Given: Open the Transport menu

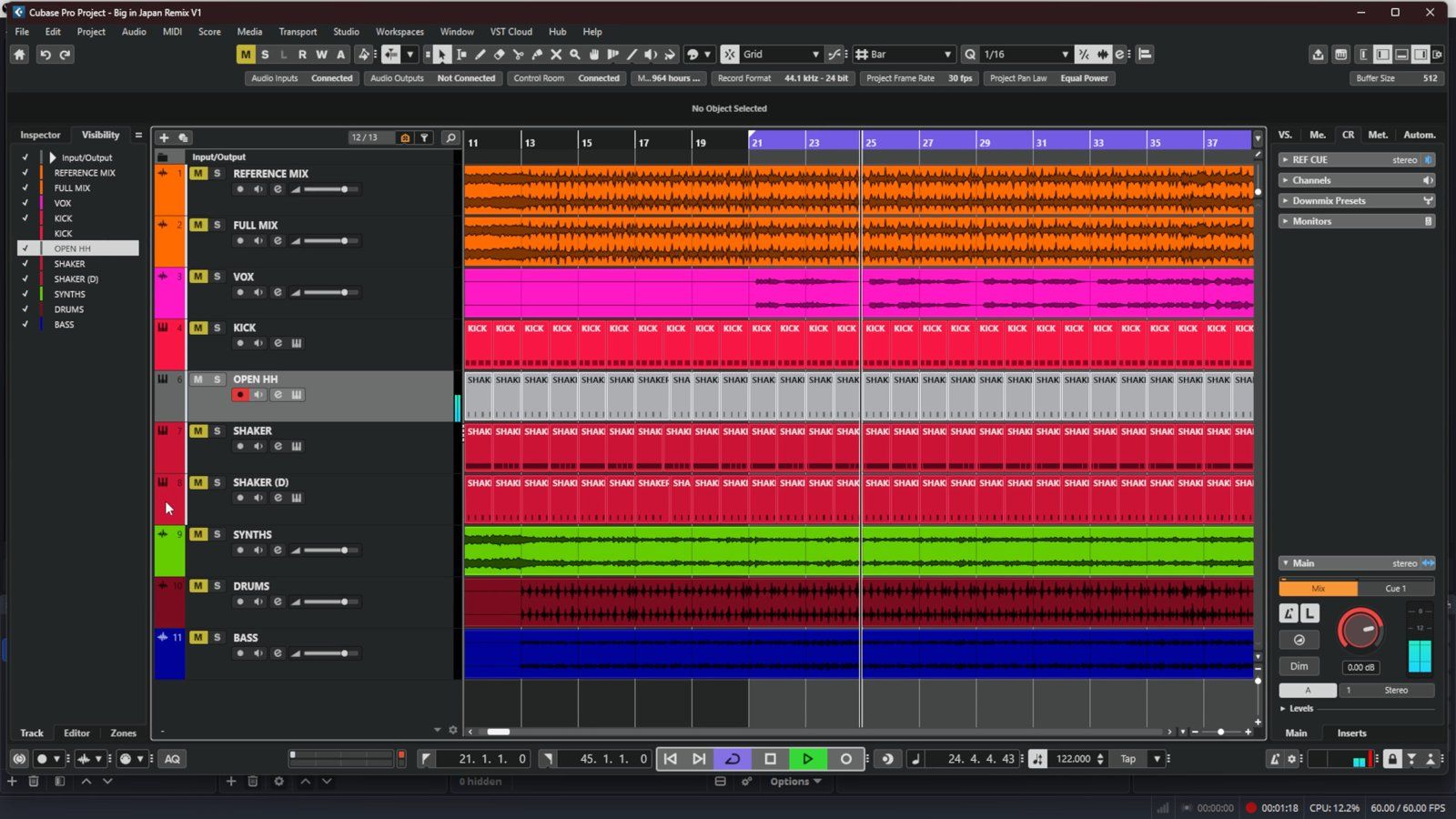Looking at the screenshot, I should [x=298, y=32].
